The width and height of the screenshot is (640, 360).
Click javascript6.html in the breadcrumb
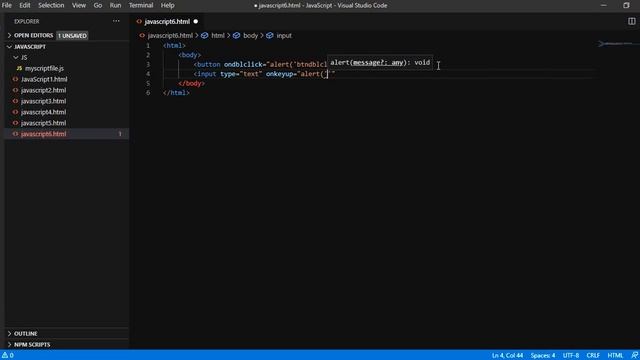tap(170, 36)
